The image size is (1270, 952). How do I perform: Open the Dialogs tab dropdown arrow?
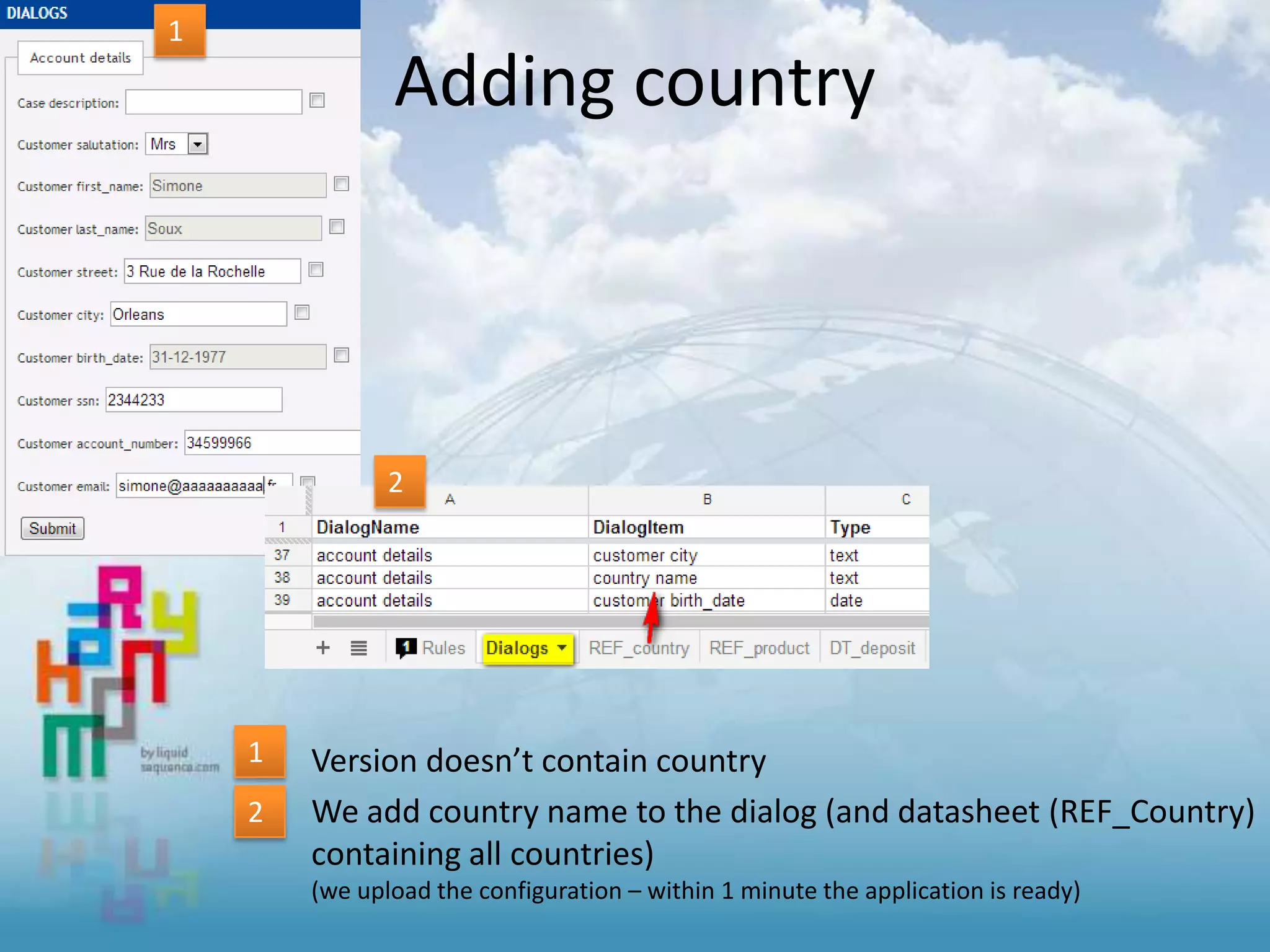(562, 647)
